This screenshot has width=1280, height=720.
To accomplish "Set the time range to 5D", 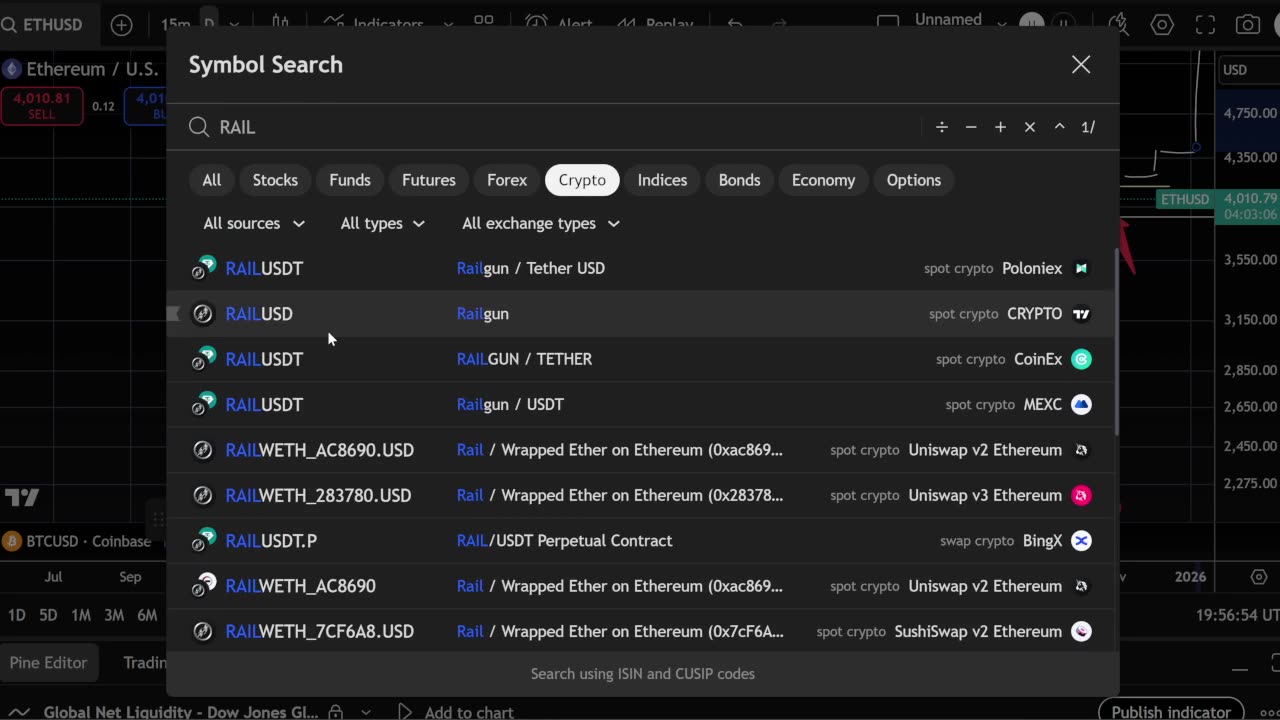I will (48, 615).
